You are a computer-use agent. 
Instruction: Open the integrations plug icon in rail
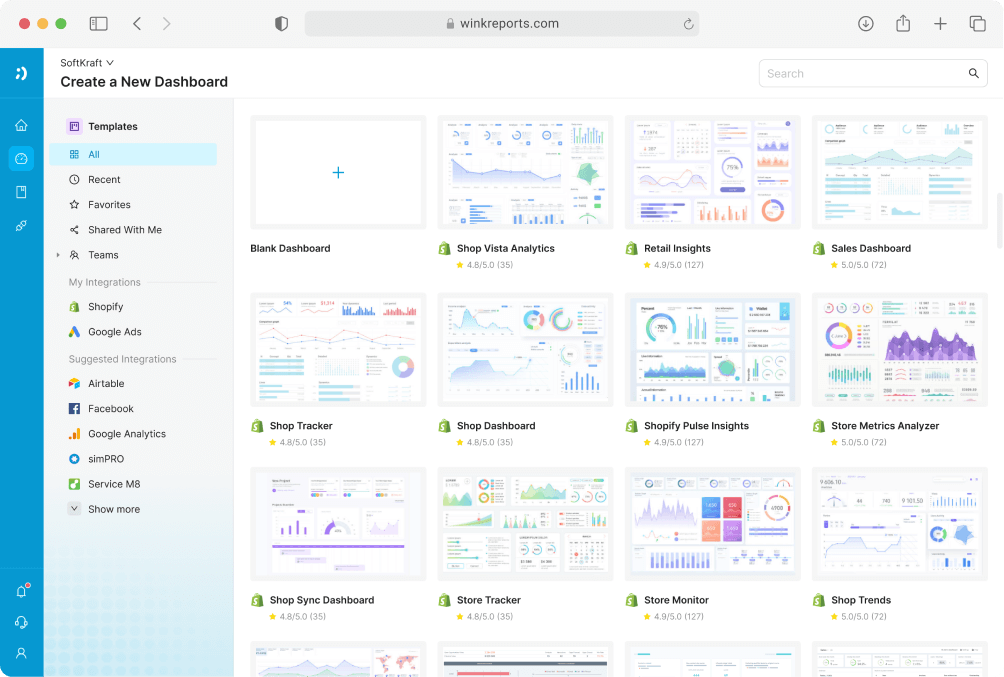[21, 225]
